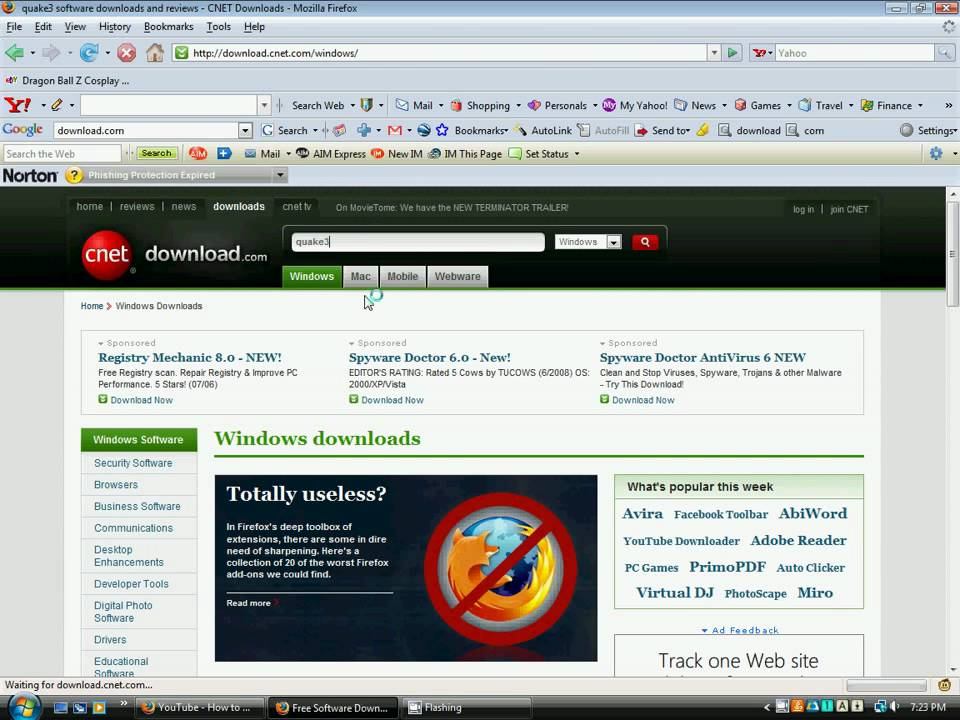This screenshot has height=720, width=960.
Task: Go to the Home page icon
Action: pos(155,53)
